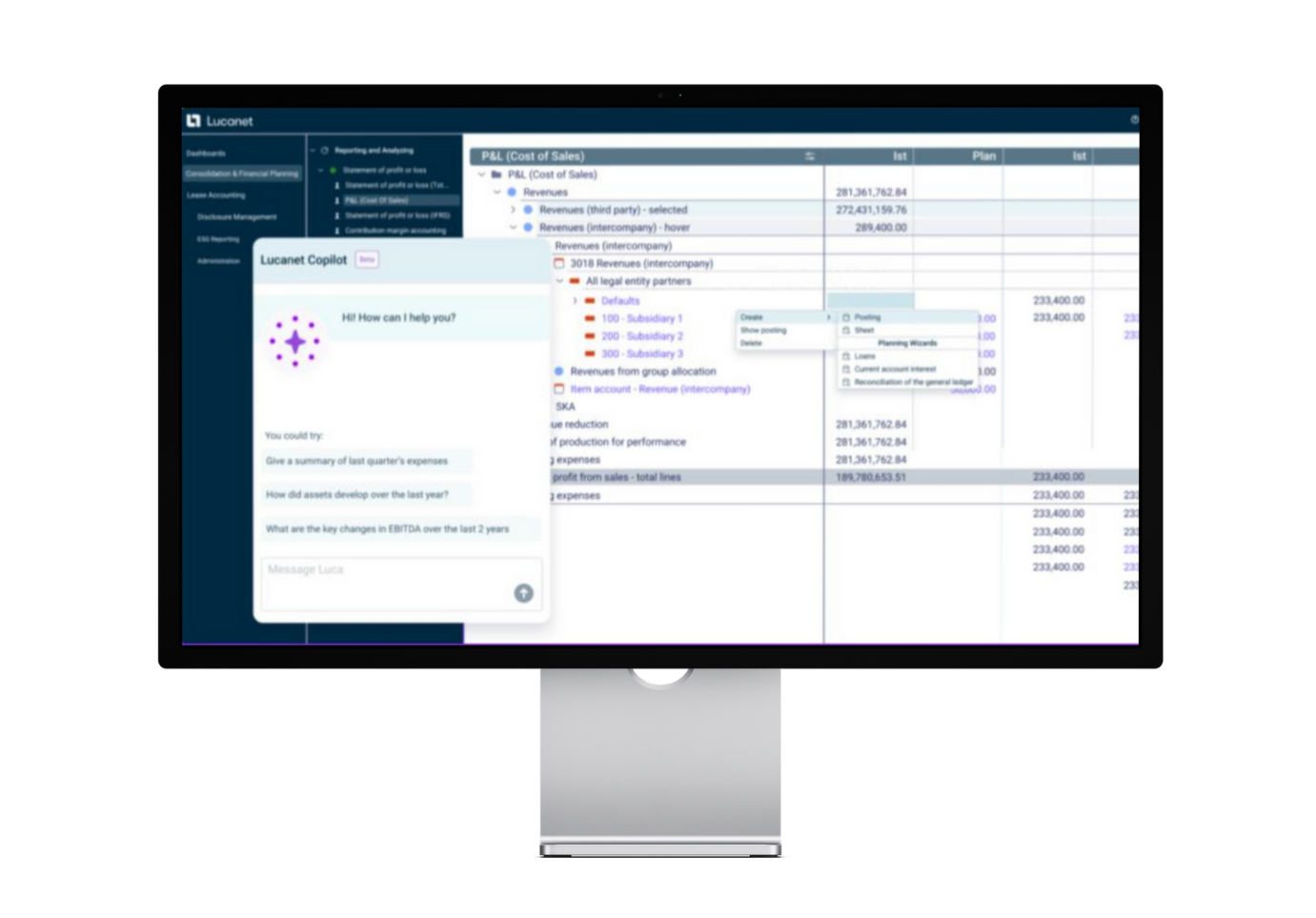
Task: Open the Create submenu arrow
Action: tap(828, 317)
